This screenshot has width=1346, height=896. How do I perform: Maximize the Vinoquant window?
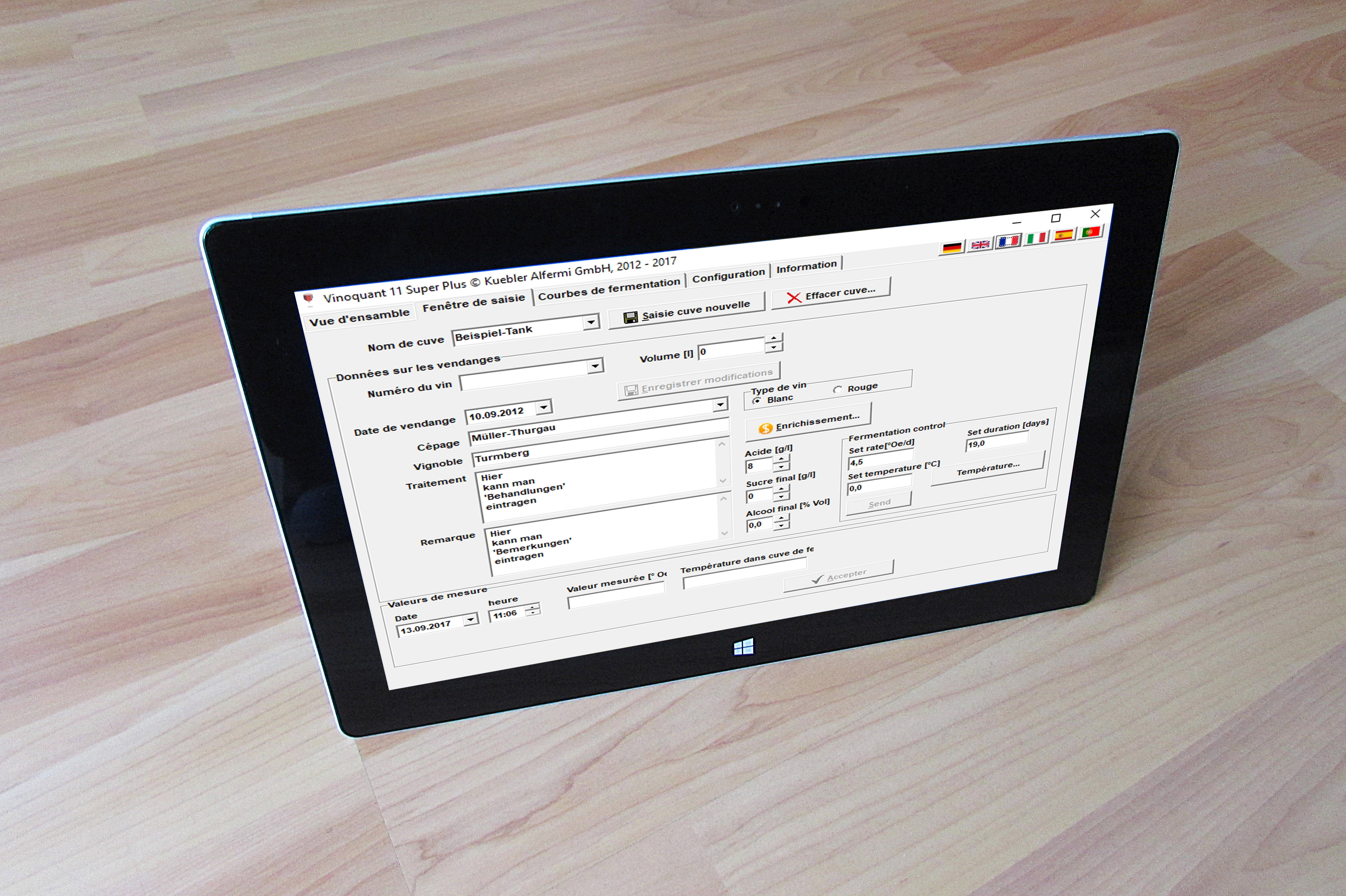coord(1056,218)
